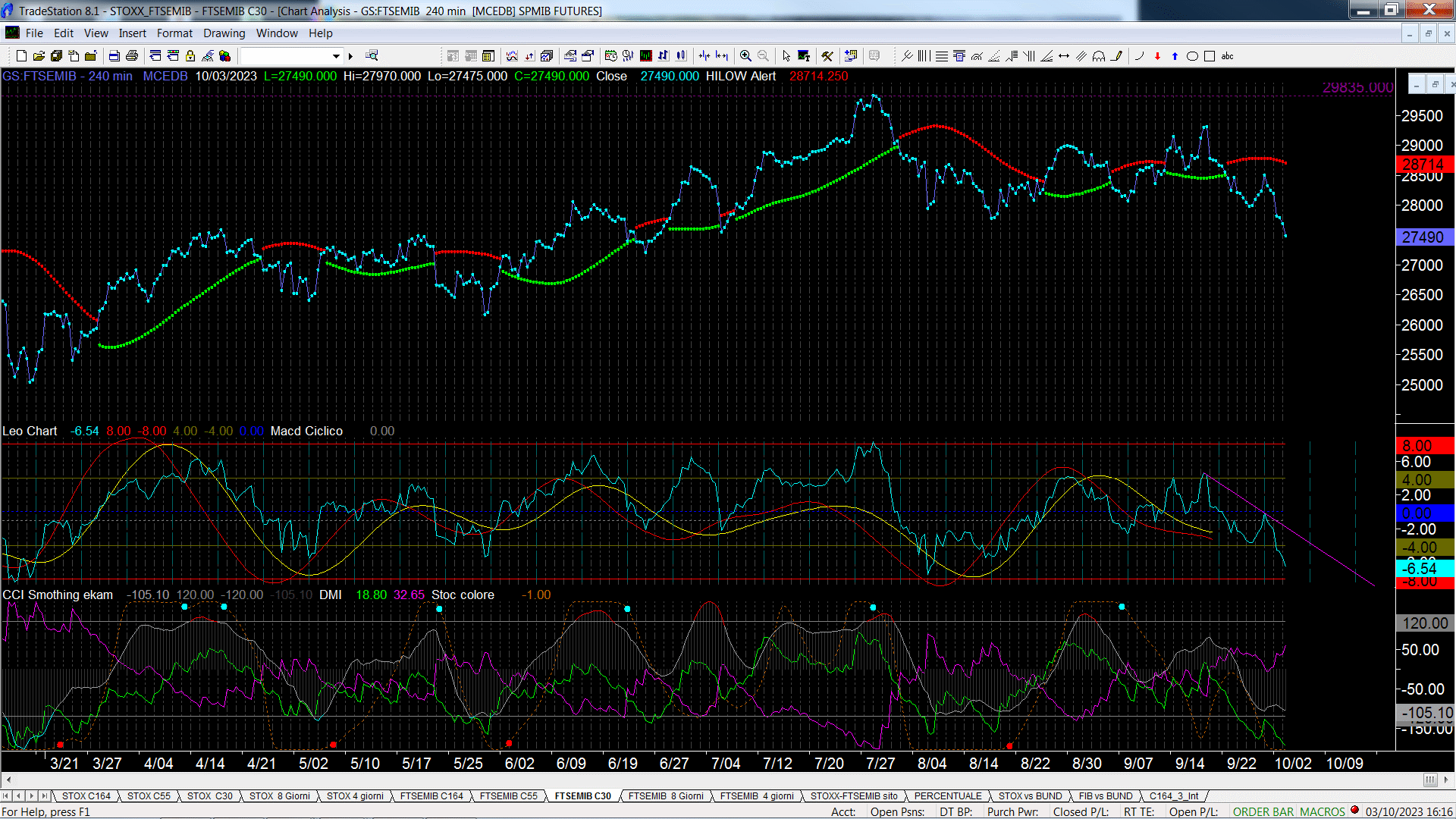Screen dimensions: 1456x819
Task: Select the Ellipse drawing tool
Action: (x=1192, y=56)
